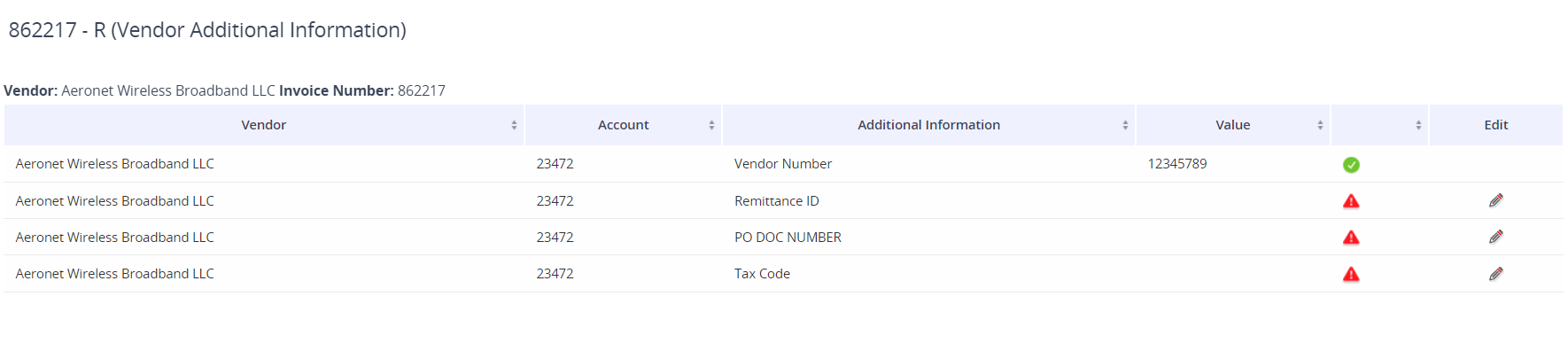The height and width of the screenshot is (359, 1568).
Task: Click green checkmark status for Vendor Number
Action: tap(1351, 165)
